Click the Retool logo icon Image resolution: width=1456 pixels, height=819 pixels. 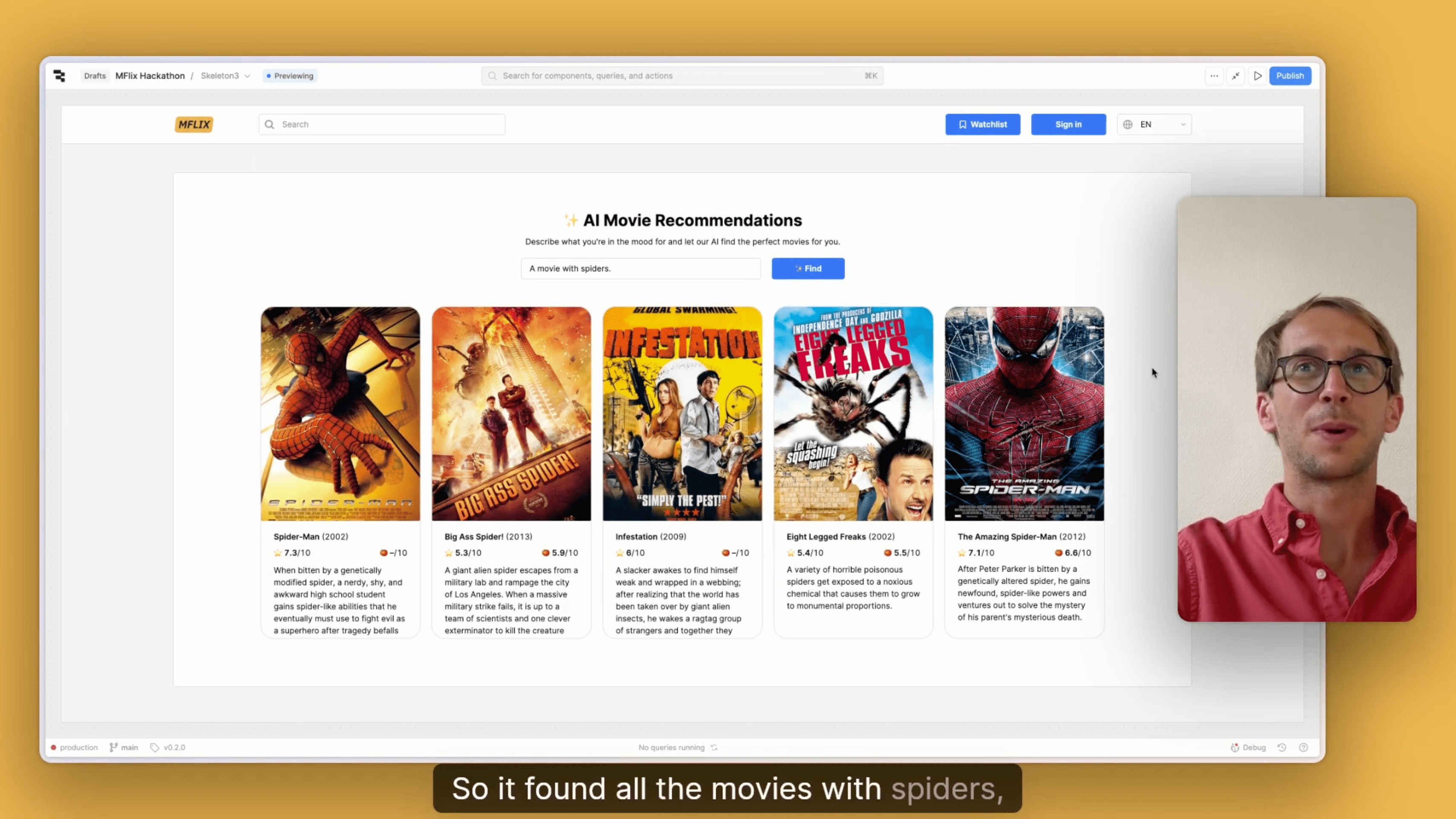point(59,76)
